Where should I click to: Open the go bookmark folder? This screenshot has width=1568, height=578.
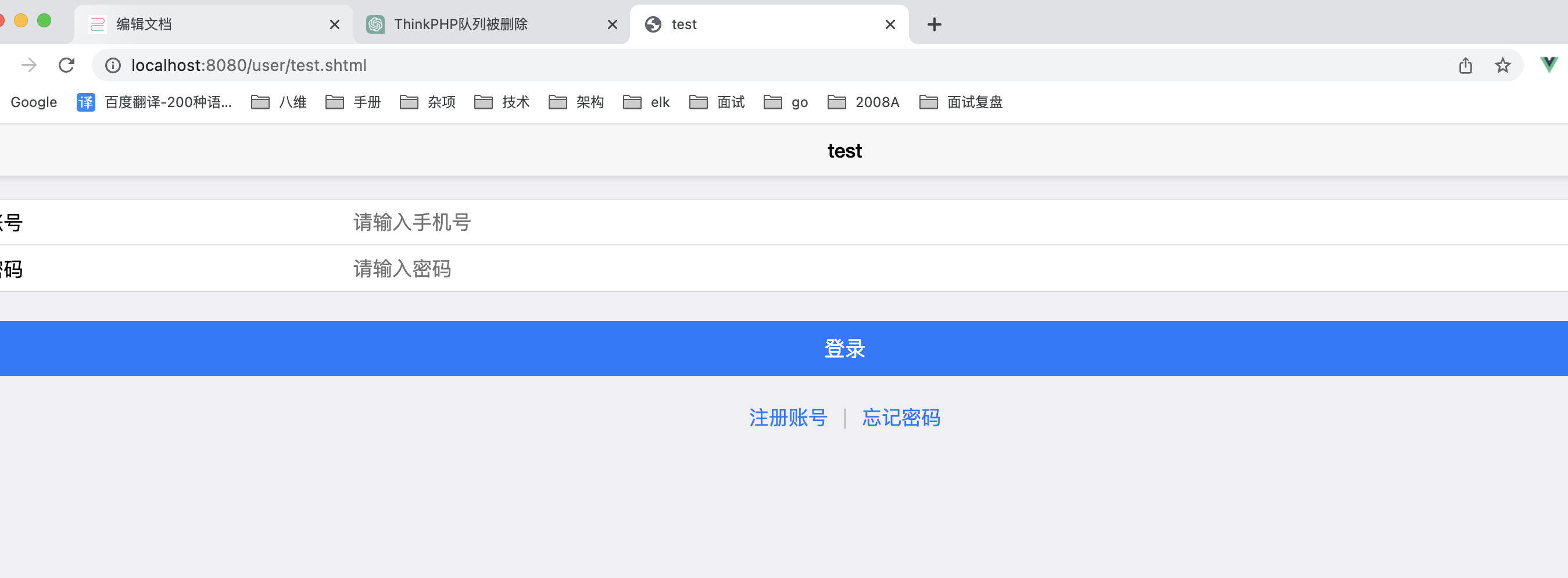pos(785,102)
